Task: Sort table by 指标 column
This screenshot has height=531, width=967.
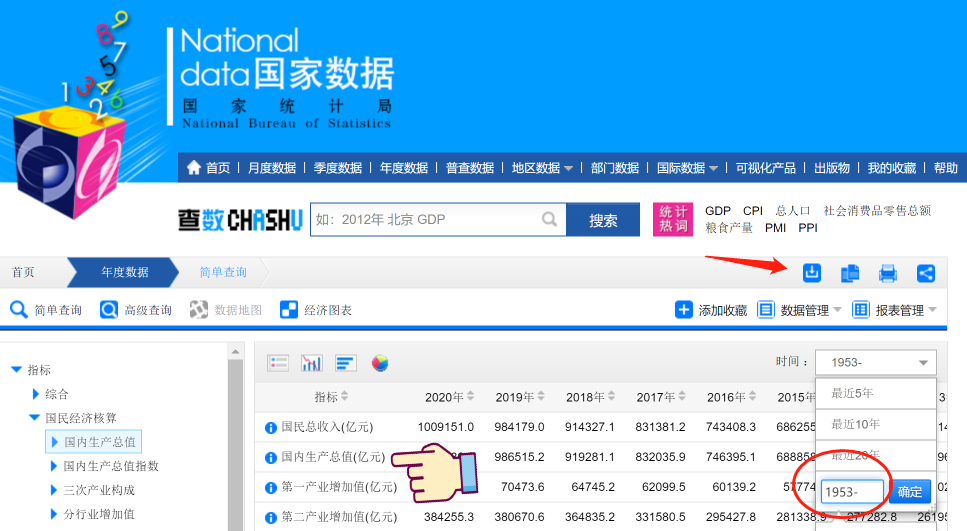Action: pyautogui.click(x=344, y=396)
